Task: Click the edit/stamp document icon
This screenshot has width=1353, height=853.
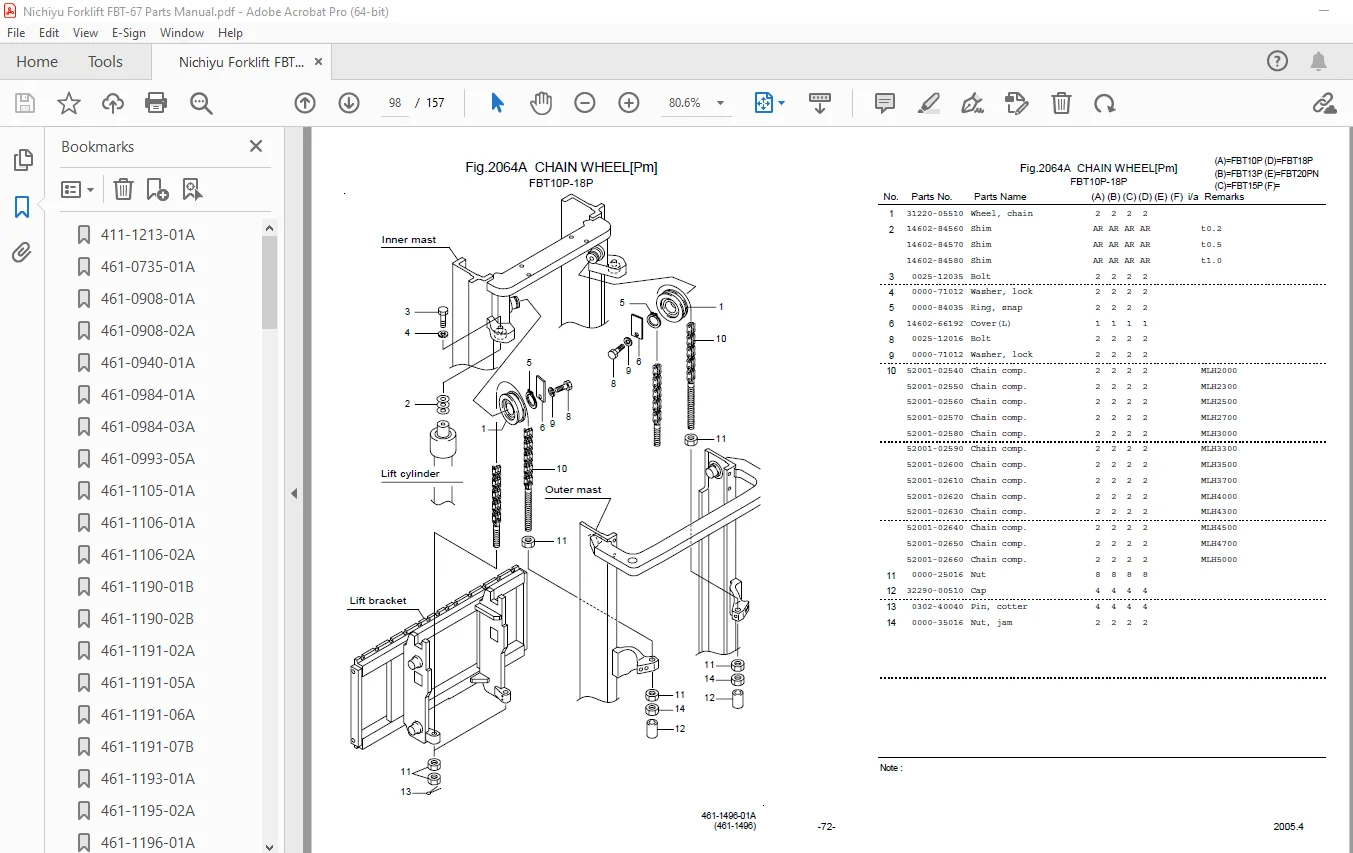Action: (1016, 103)
